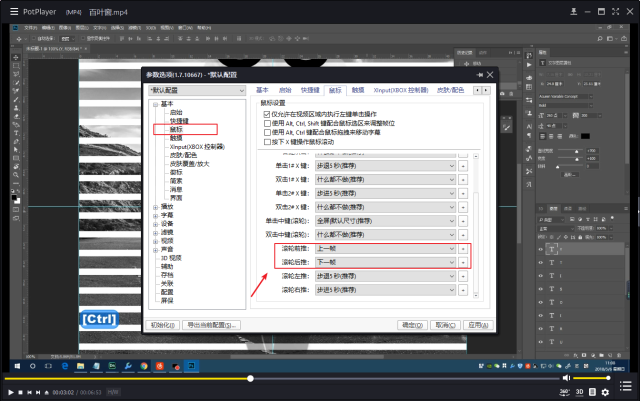Image resolution: width=640 pixels, height=401 pixels.
Task: Check the 按下 X 键 mouse scroll checkbox
Action: [267, 142]
